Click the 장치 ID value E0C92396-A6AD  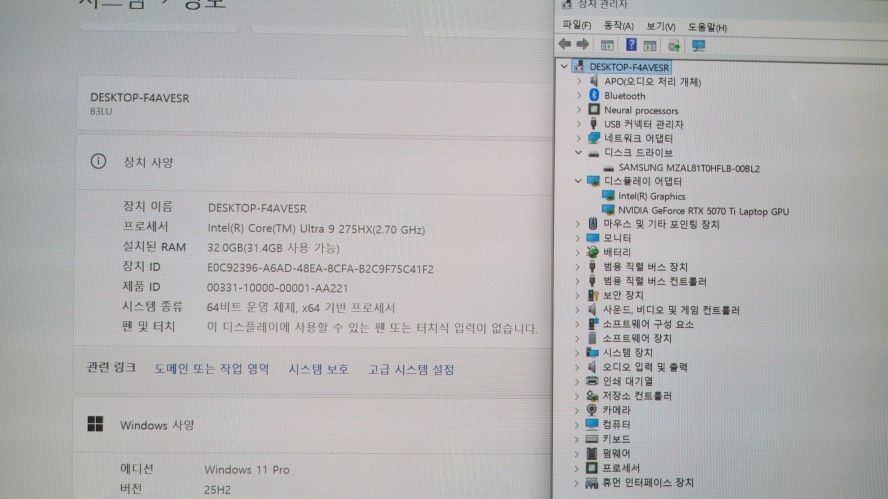[x=320, y=268]
